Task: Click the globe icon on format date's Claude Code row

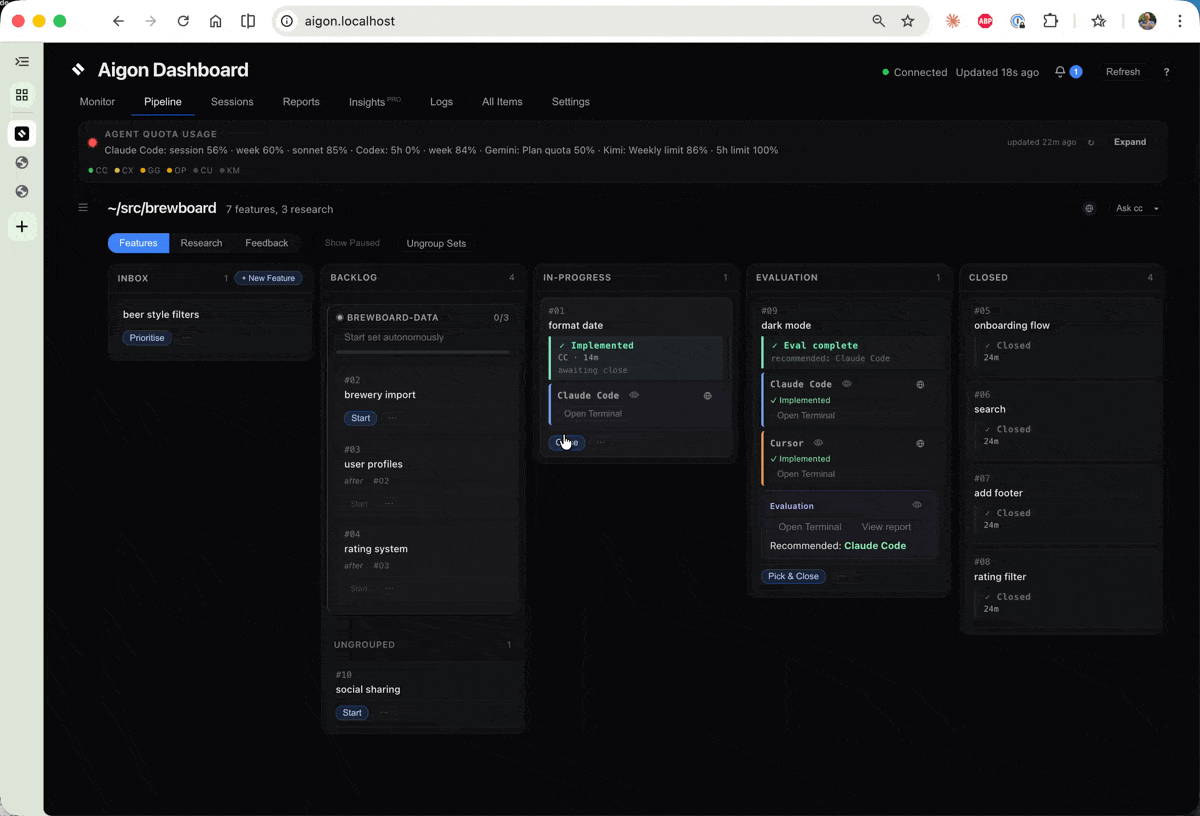Action: click(708, 396)
